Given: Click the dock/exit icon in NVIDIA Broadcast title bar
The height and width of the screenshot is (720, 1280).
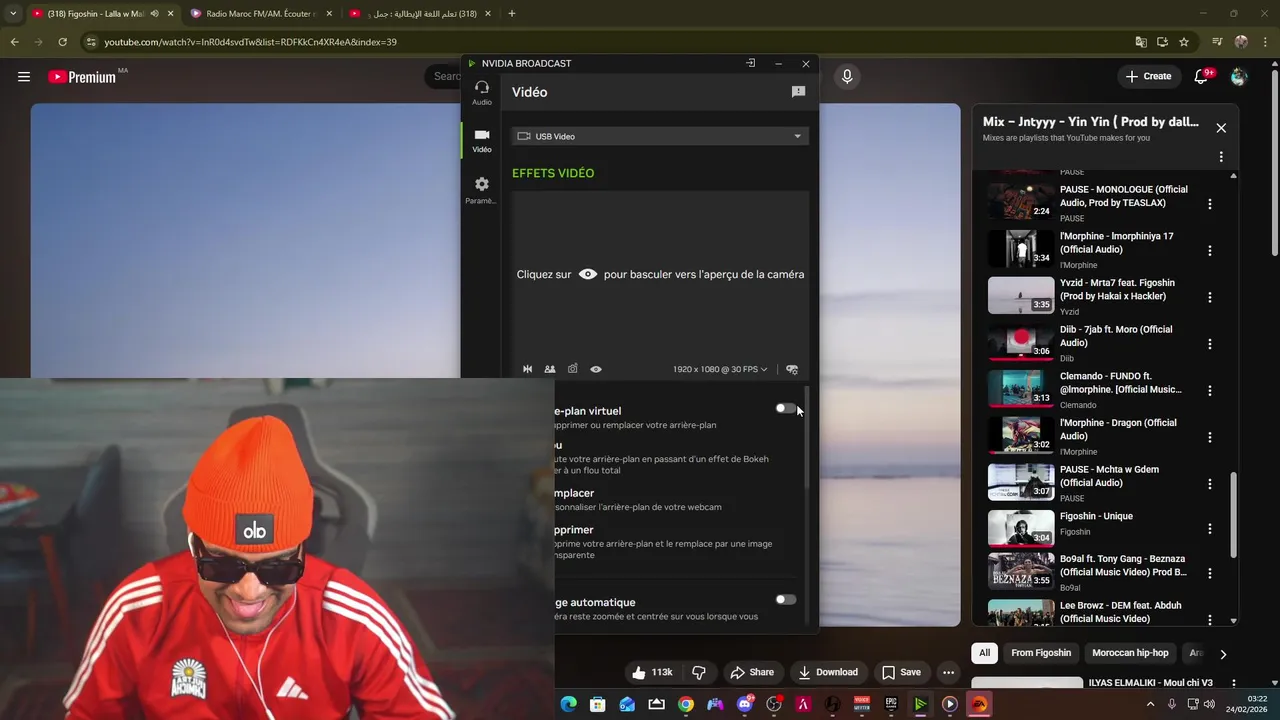Looking at the screenshot, I should point(751,63).
